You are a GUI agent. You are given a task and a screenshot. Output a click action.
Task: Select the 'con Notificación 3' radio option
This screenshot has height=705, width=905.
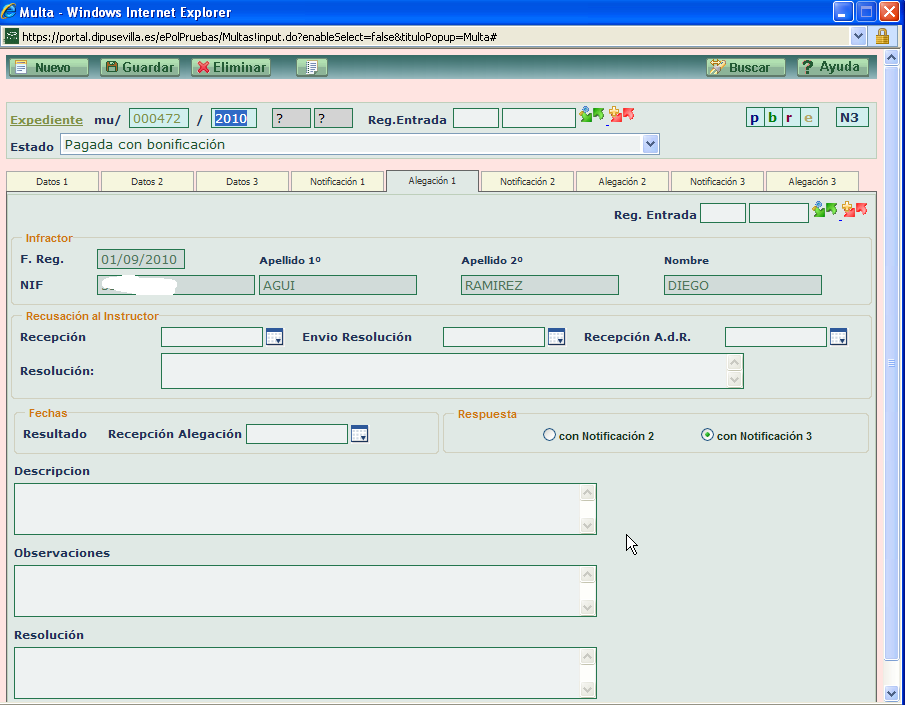[707, 435]
